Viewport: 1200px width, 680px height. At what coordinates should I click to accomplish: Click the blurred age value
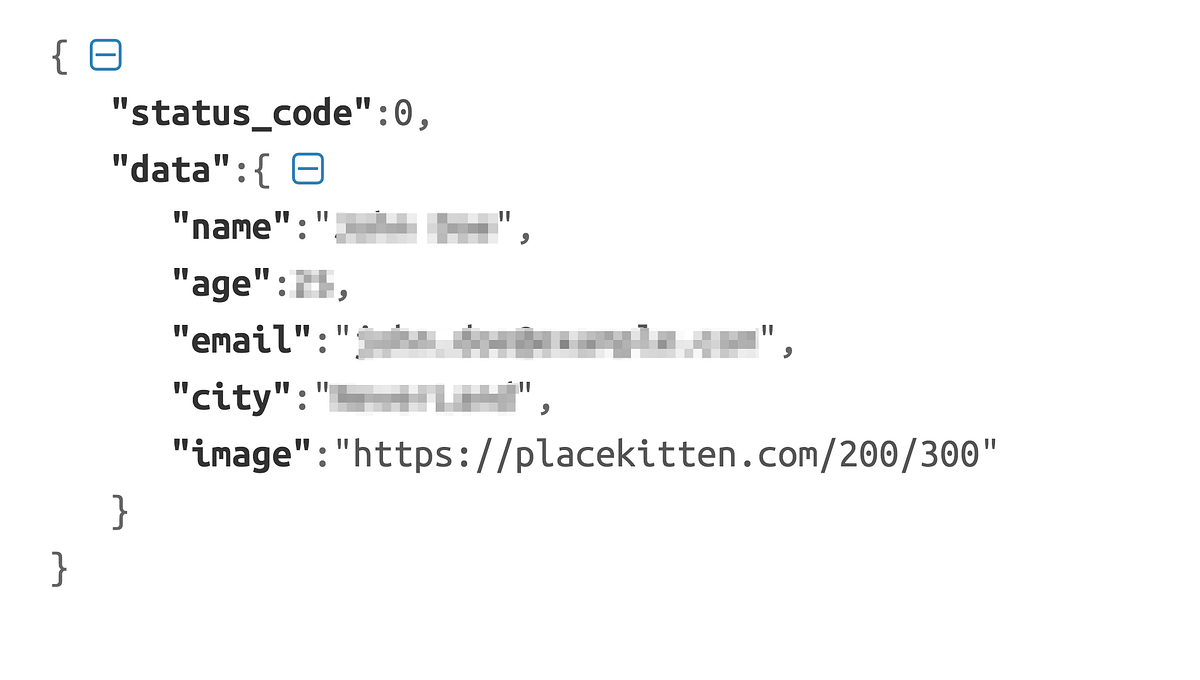pyautogui.click(x=313, y=285)
